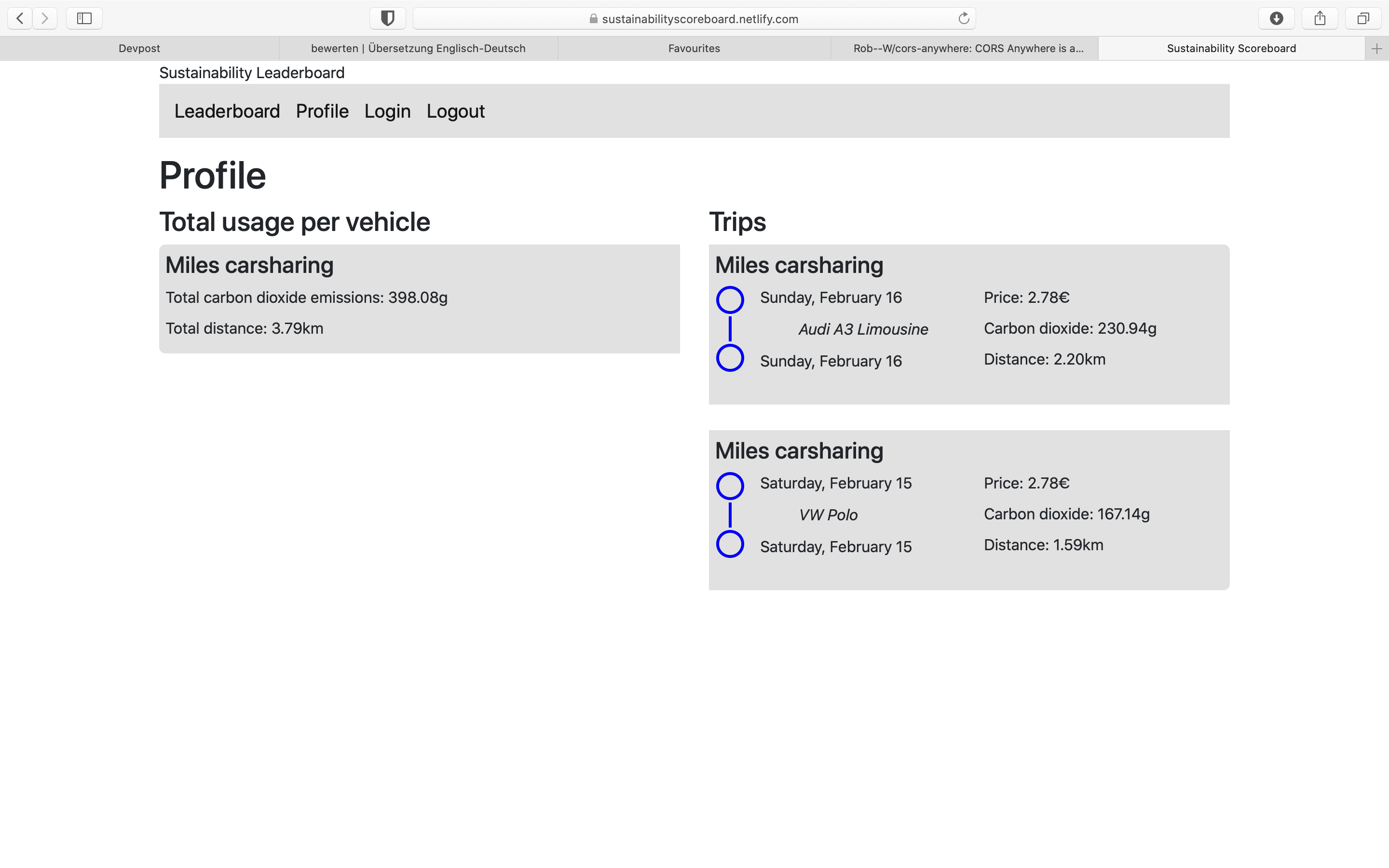This screenshot has width=1389, height=868.
Task: Open the downloads icon
Action: (x=1276, y=18)
